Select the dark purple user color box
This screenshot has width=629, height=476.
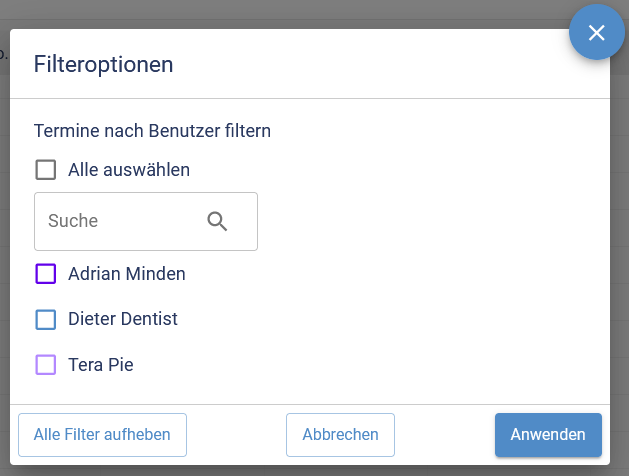click(x=46, y=273)
